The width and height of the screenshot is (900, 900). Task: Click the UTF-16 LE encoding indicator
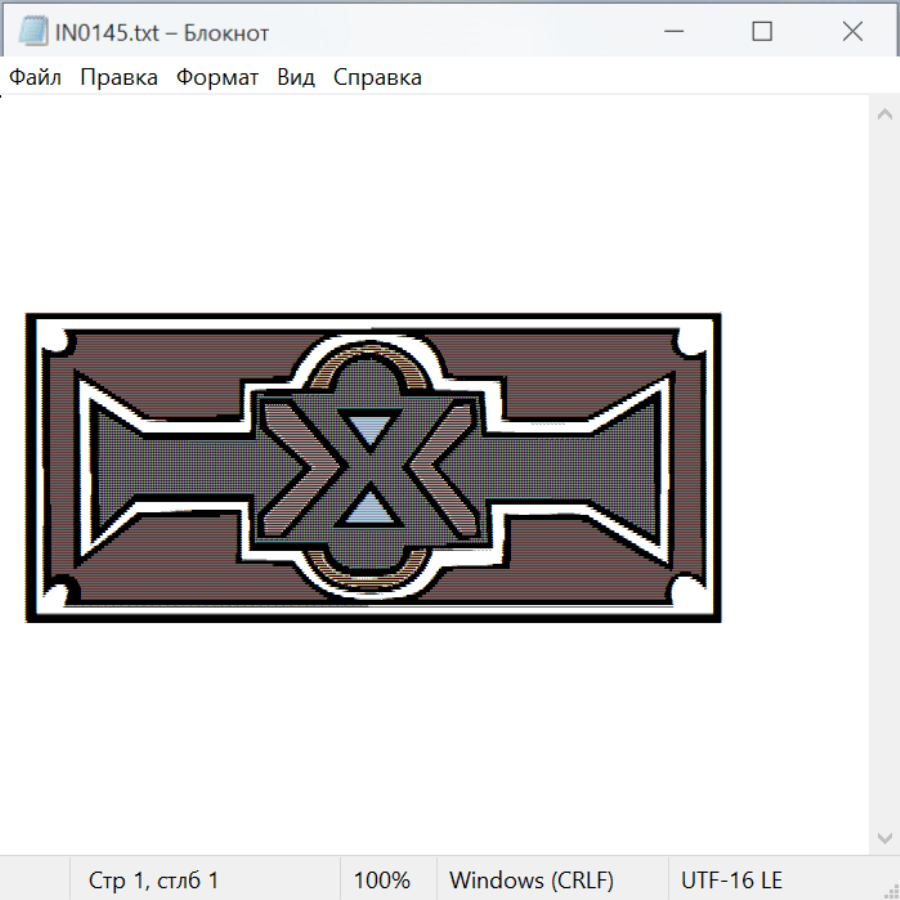[731, 881]
